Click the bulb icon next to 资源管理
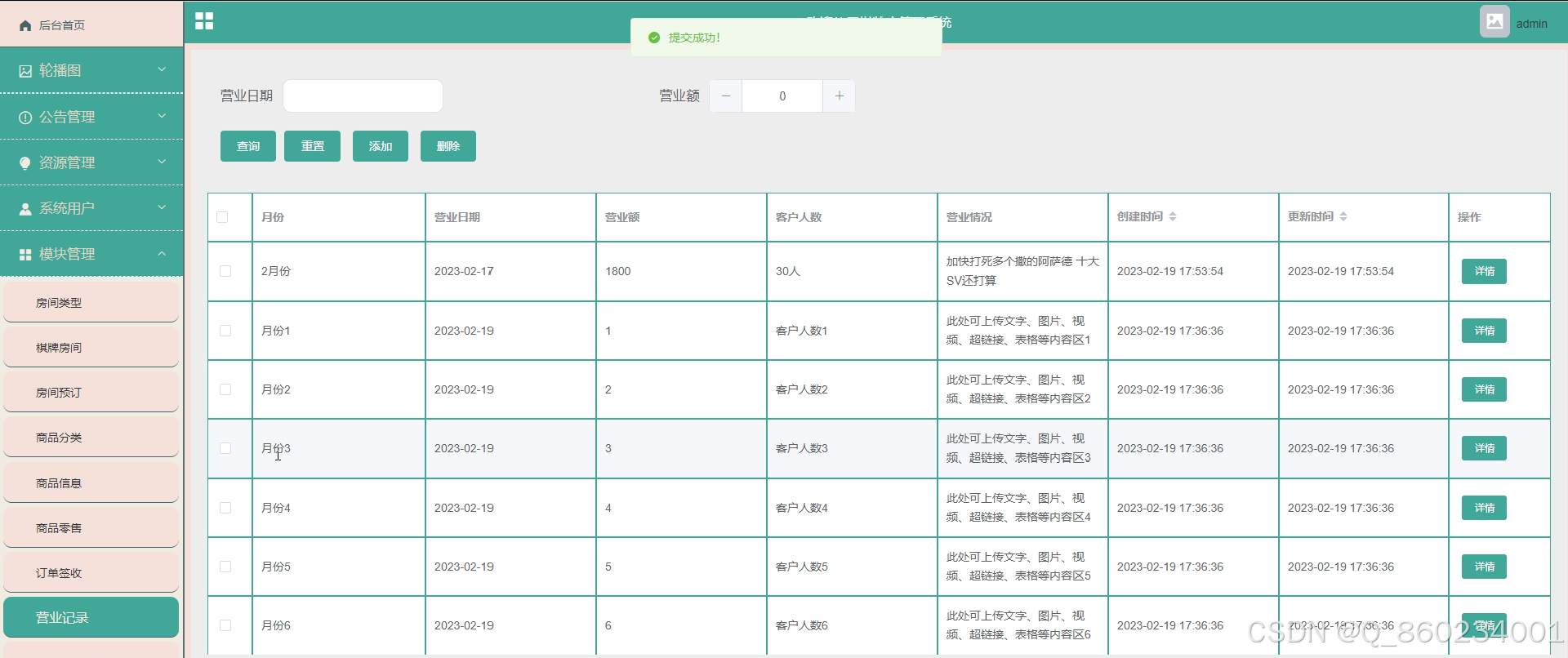 25,163
